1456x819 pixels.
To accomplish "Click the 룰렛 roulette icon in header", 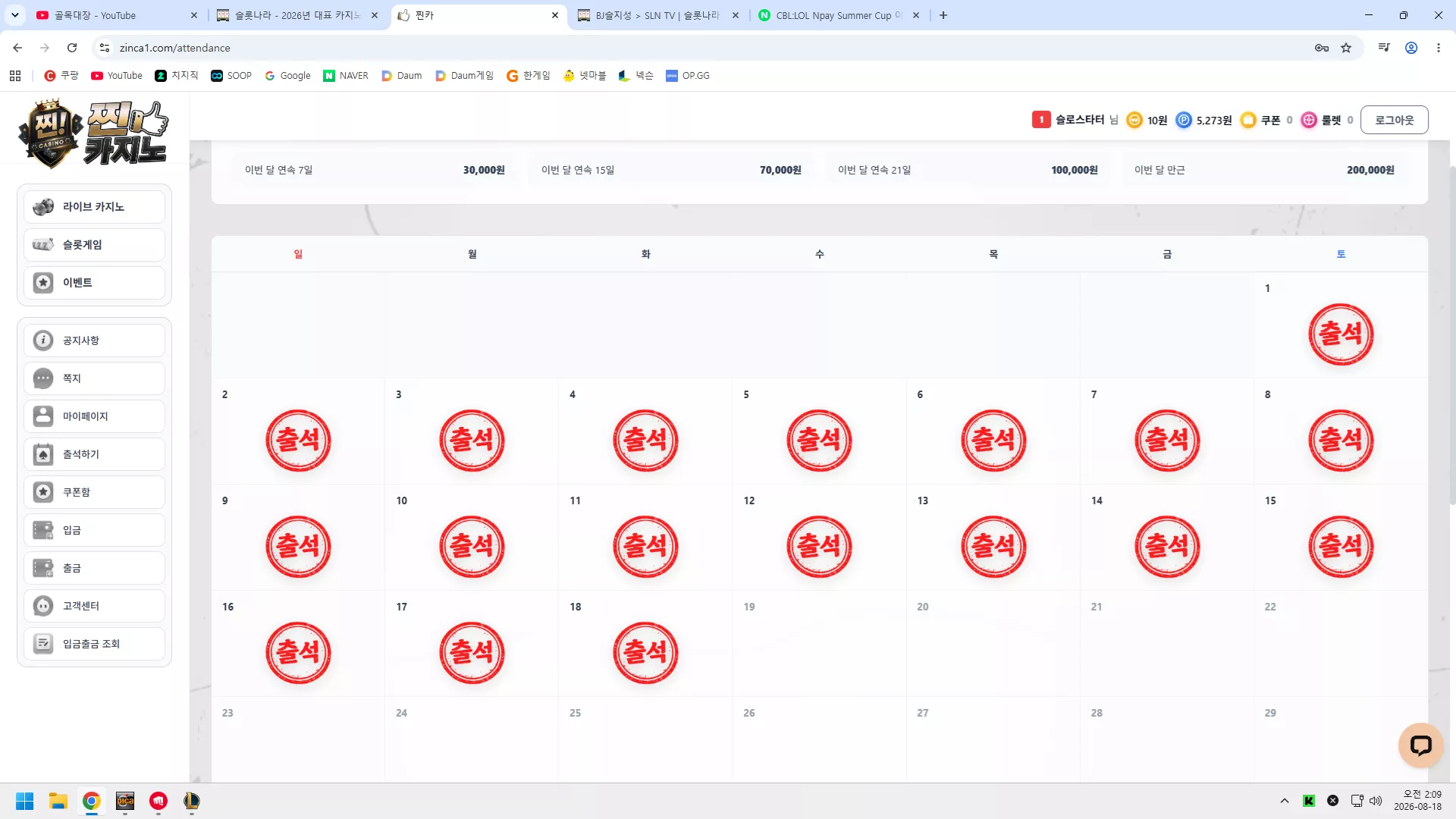I will pos(1309,120).
